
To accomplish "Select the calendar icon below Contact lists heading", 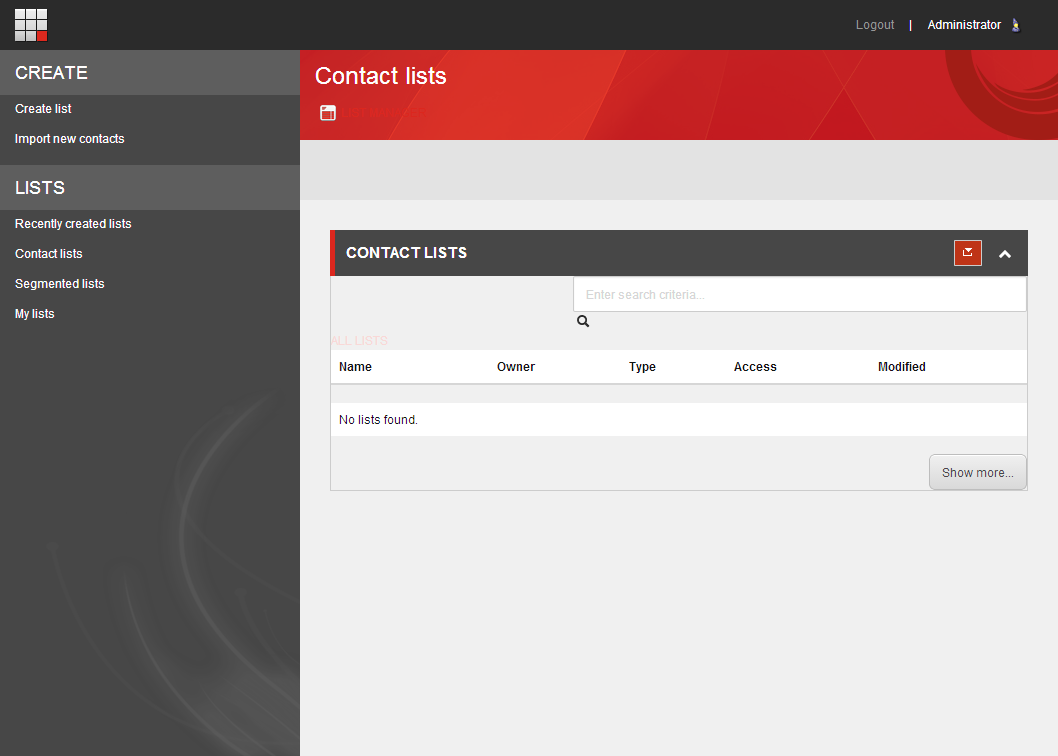I will click(x=328, y=112).
